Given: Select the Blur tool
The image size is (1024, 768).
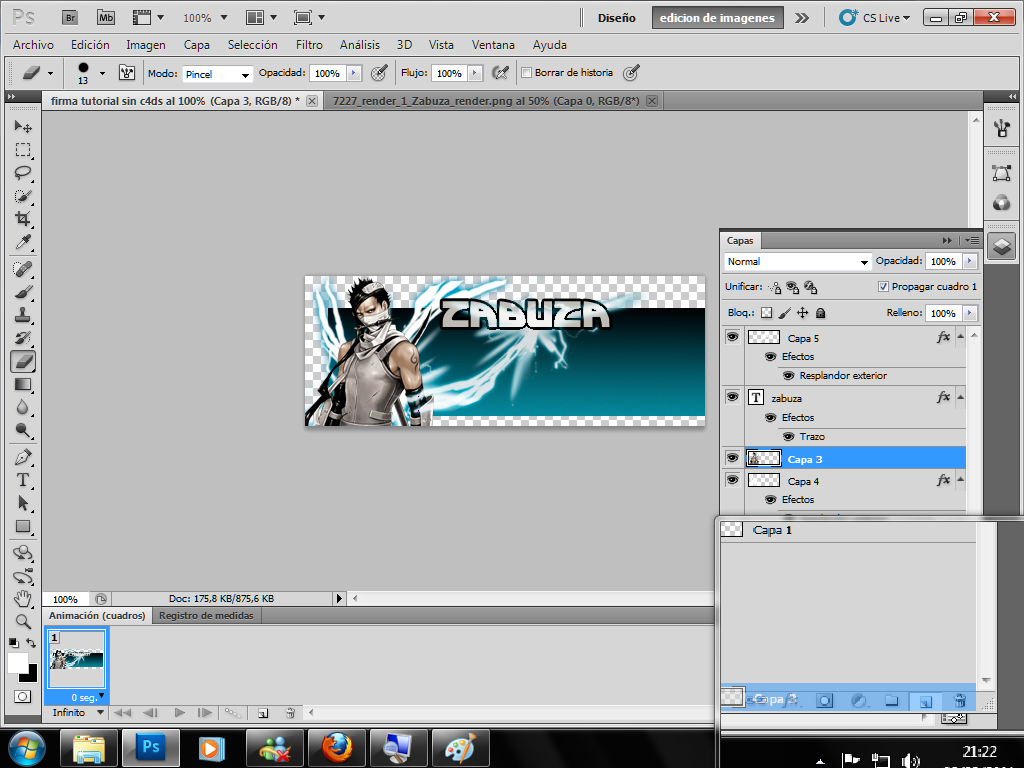Looking at the screenshot, I should (23, 408).
